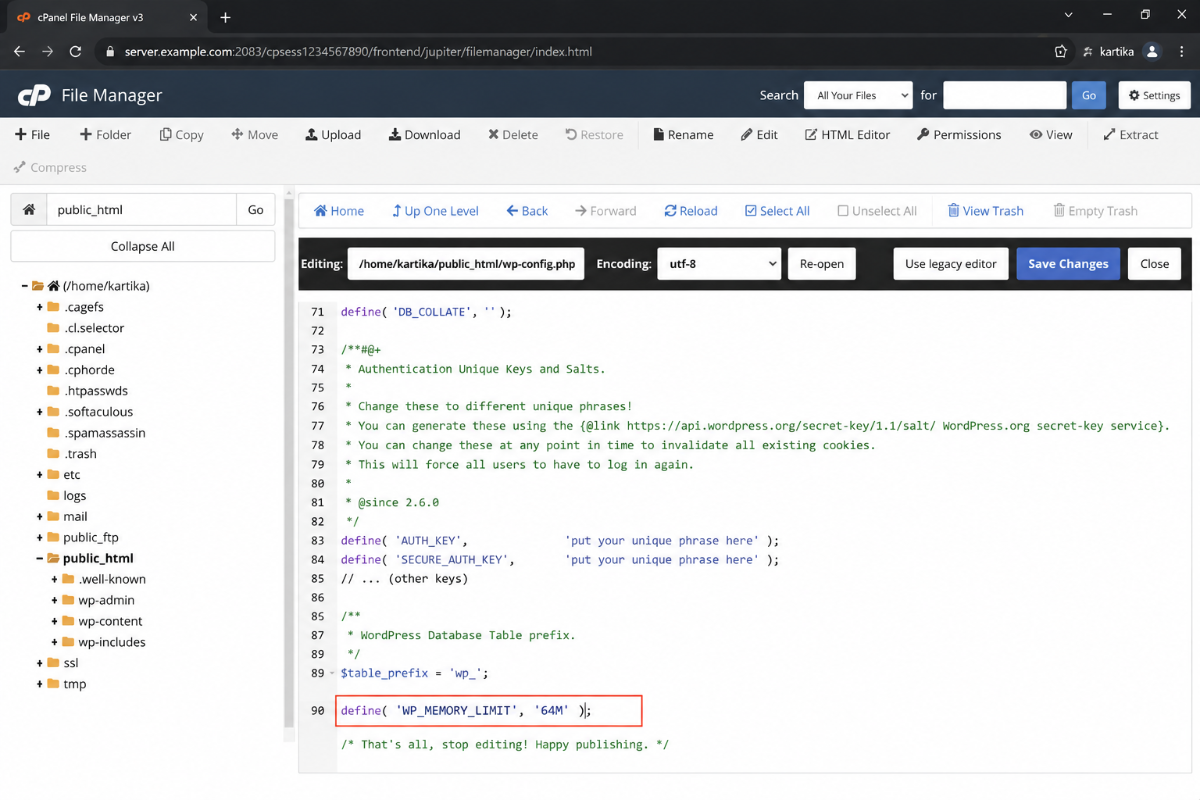Expand the .softaculous folder
Viewport: 1200px width, 800px height.
click(x=40, y=412)
